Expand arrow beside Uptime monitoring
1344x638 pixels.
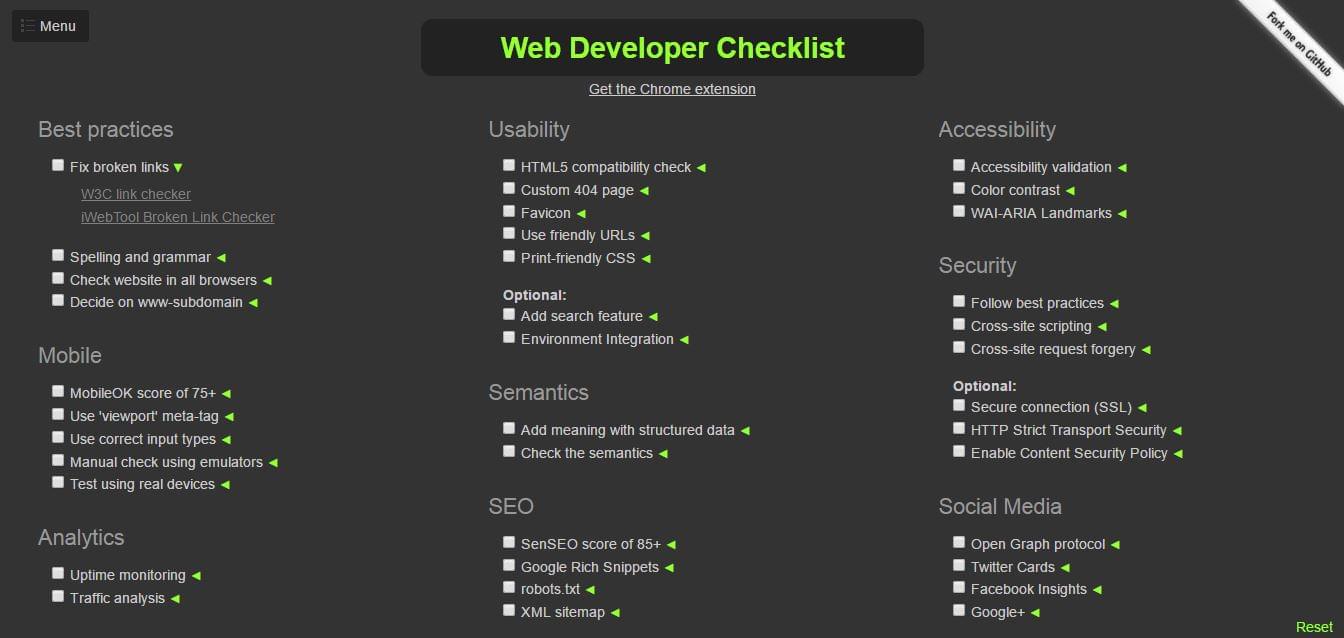[x=196, y=576]
